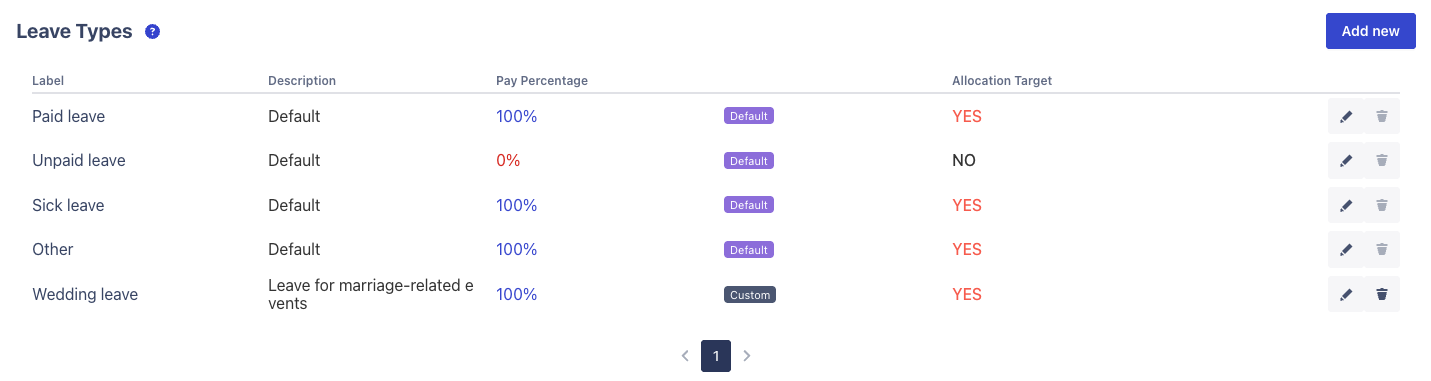The image size is (1431, 381).
Task: Edit the Sick leave type
Action: pyautogui.click(x=1346, y=205)
